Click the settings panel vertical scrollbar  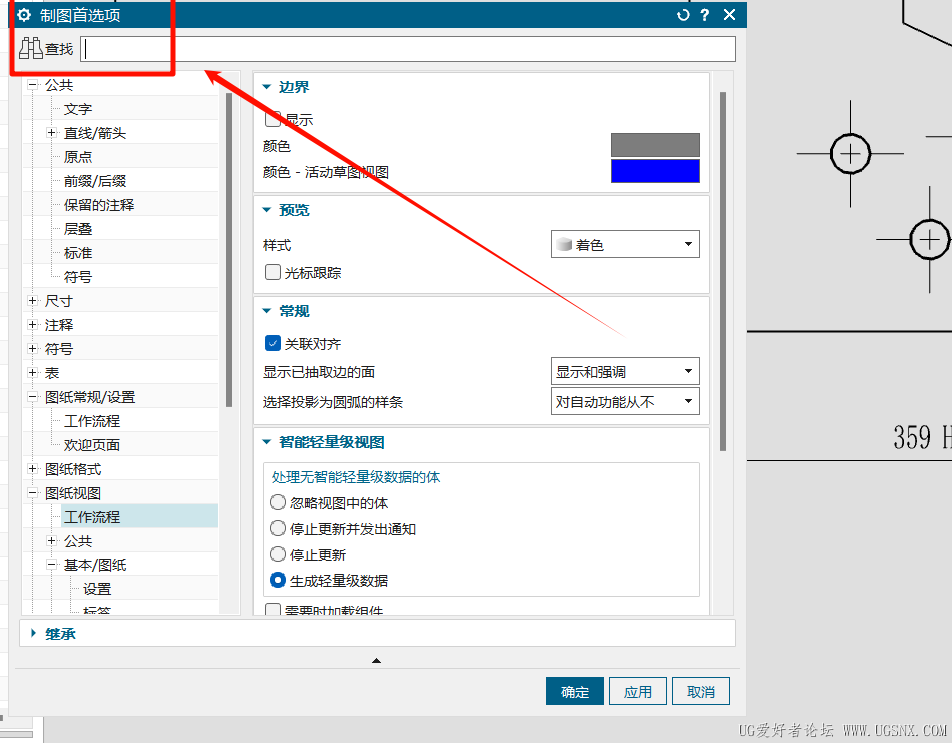point(722,271)
